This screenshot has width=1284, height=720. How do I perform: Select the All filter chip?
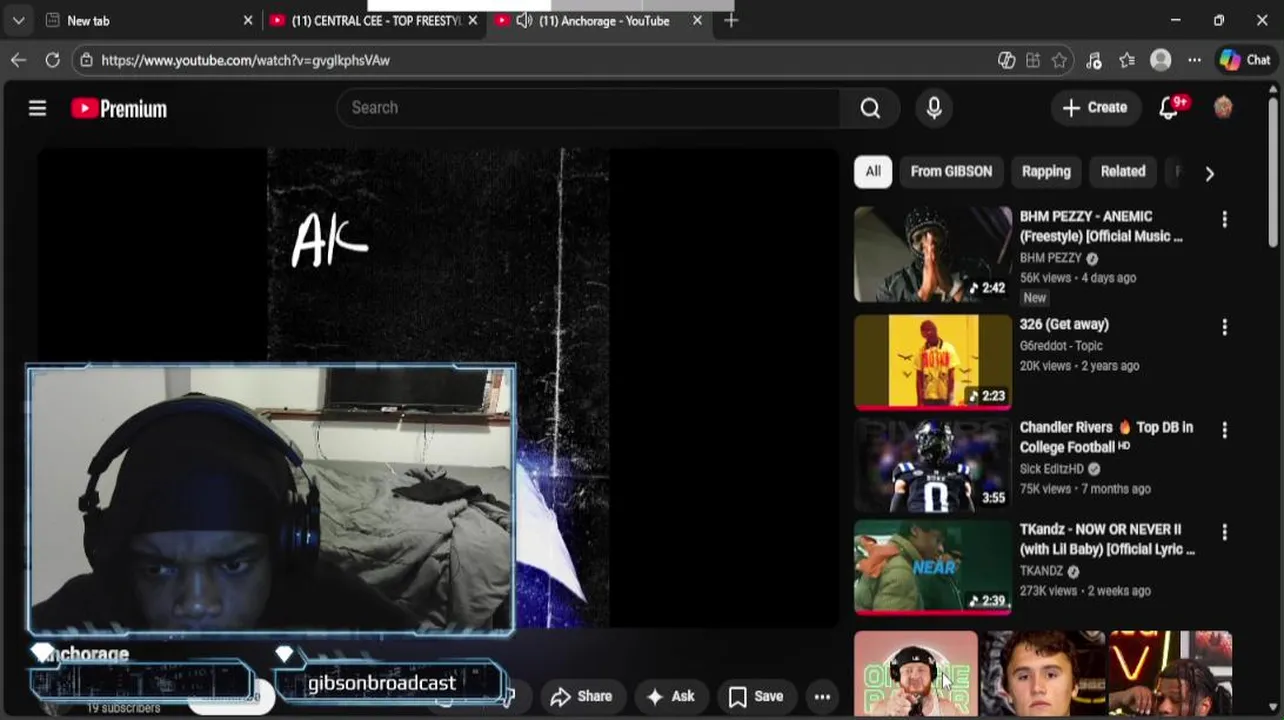[873, 171]
